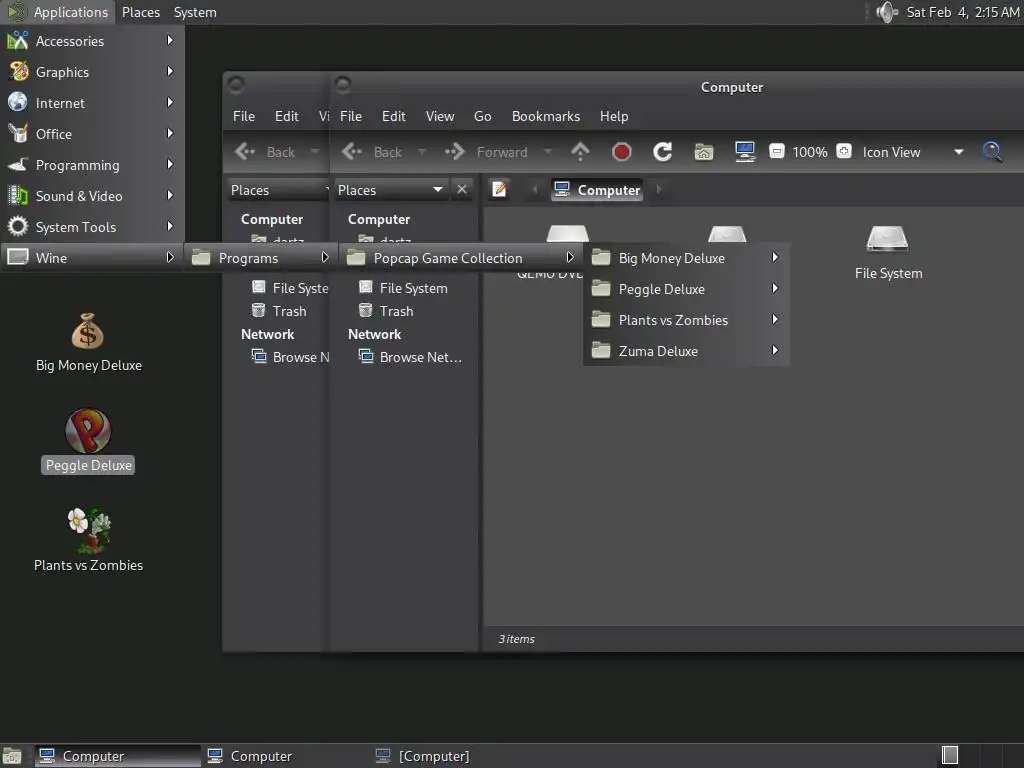Open Edit menu in front Computer window
The image size is (1024, 768).
click(x=394, y=116)
